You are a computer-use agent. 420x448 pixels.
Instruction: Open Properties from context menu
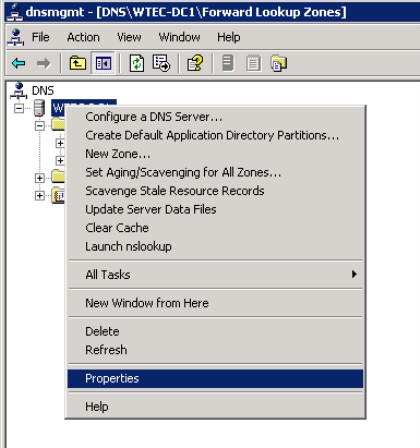(215, 378)
